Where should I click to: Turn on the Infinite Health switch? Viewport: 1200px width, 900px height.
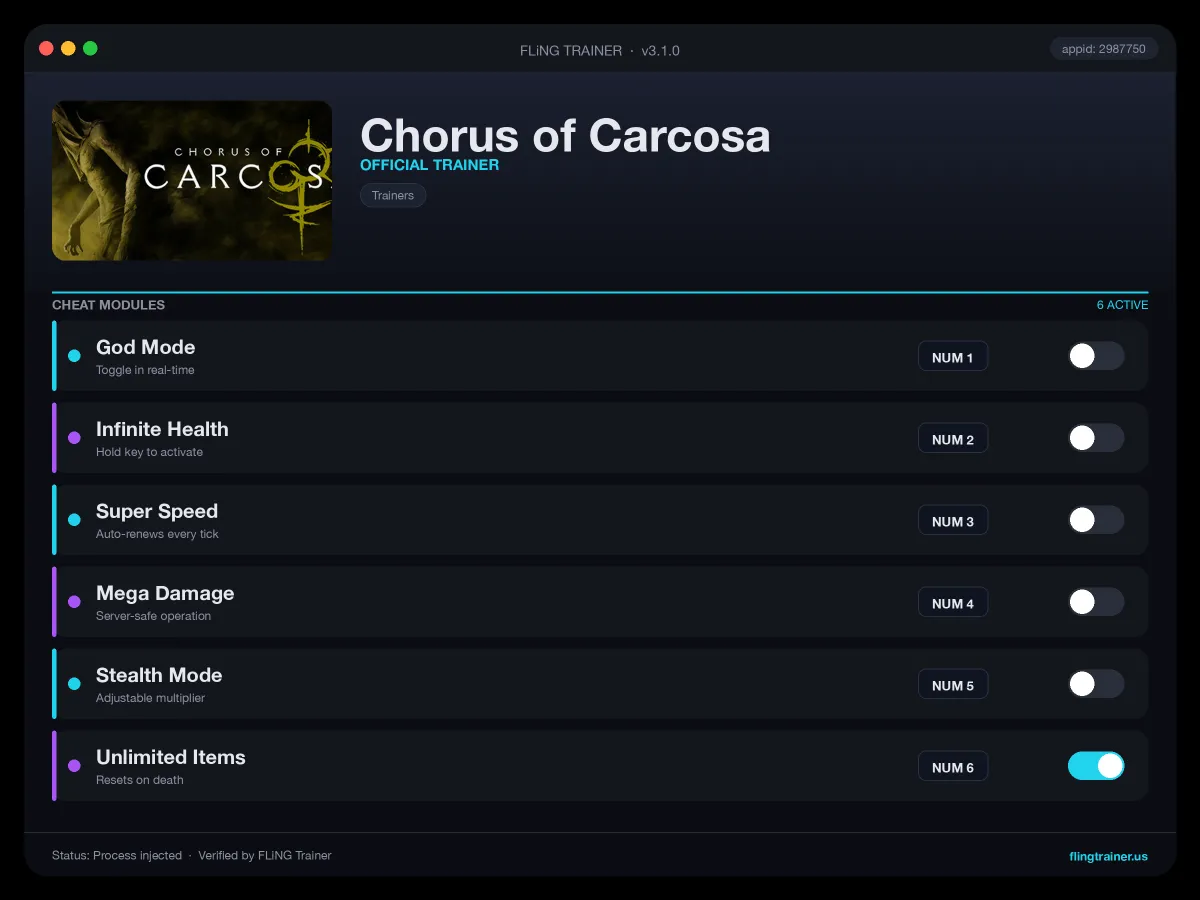pos(1096,438)
